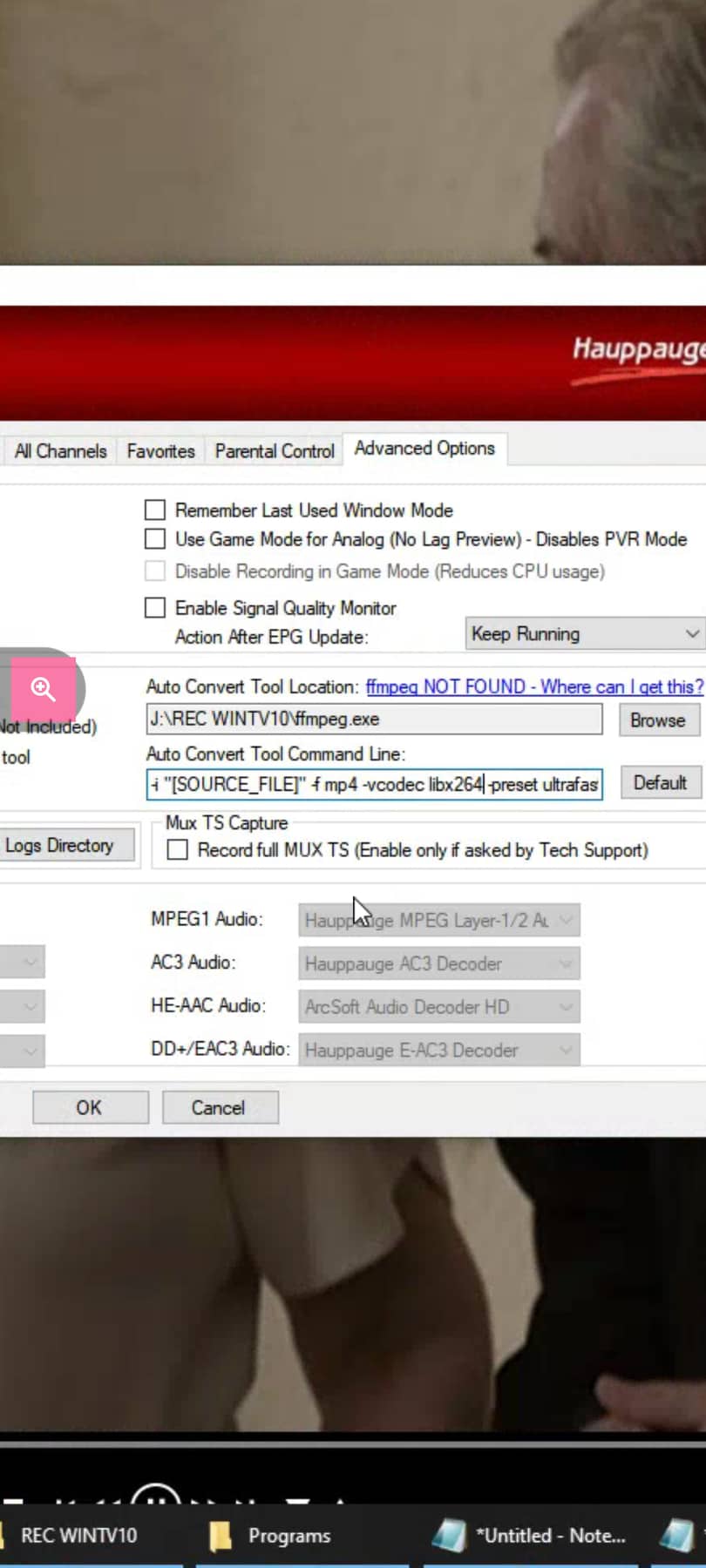The image size is (706, 1568).
Task: Toggle Use Game Mode for Analog checkbox
Action: point(155,539)
